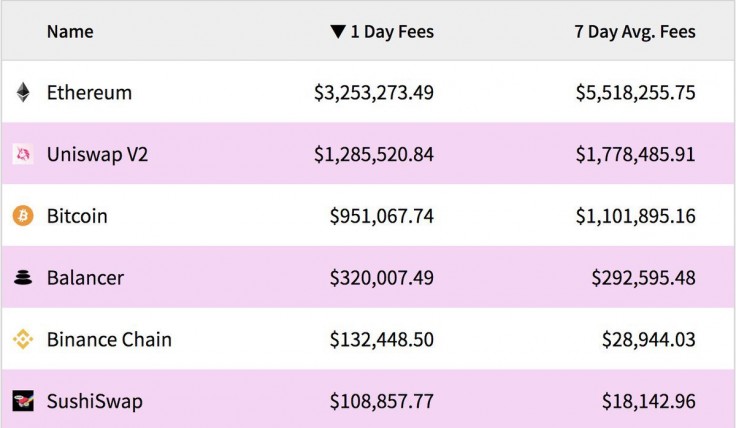The width and height of the screenshot is (736, 428).
Task: Sort by the 1 Day Fees column header
Action: tap(392, 32)
